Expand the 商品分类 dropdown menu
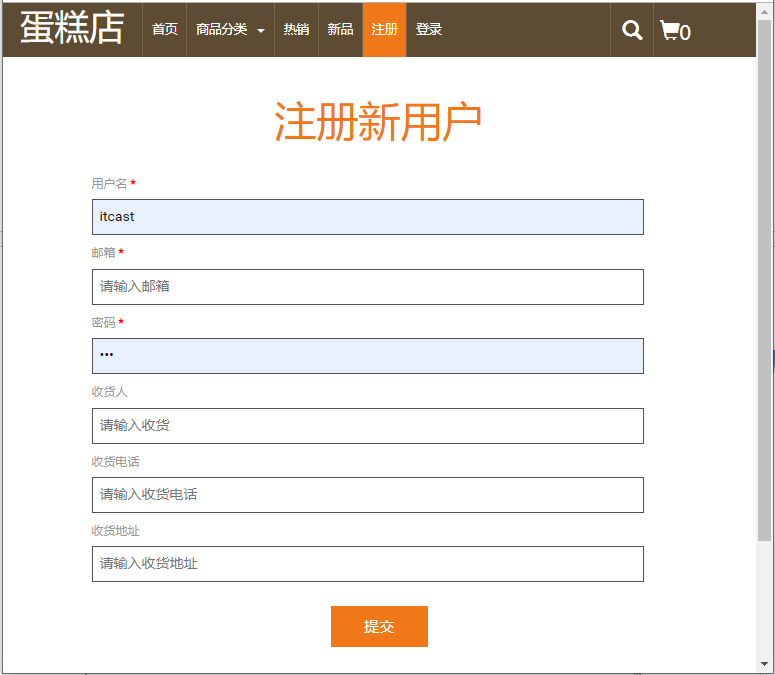The image size is (775, 675). (230, 30)
